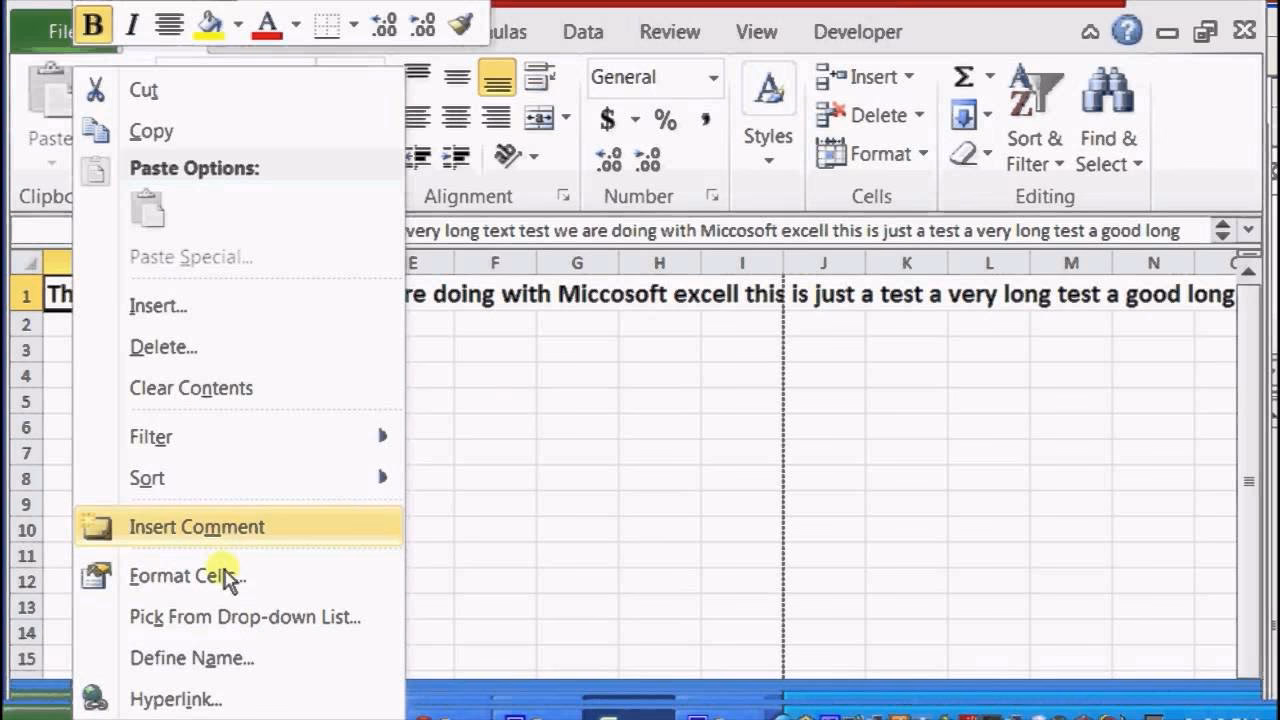Select Insert Comment from the context menu

pos(197,527)
